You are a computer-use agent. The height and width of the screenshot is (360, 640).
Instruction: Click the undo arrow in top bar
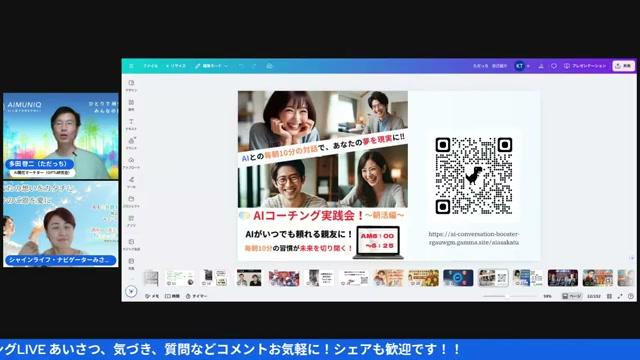point(241,66)
